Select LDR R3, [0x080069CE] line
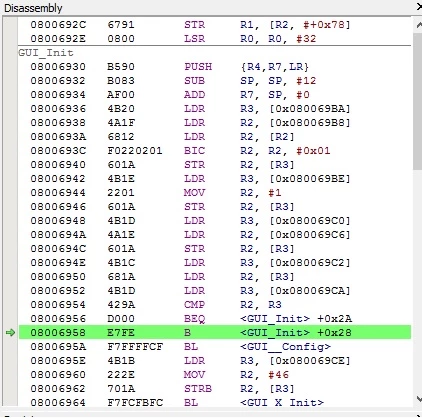The image size is (422, 418). pyautogui.click(x=215, y=361)
